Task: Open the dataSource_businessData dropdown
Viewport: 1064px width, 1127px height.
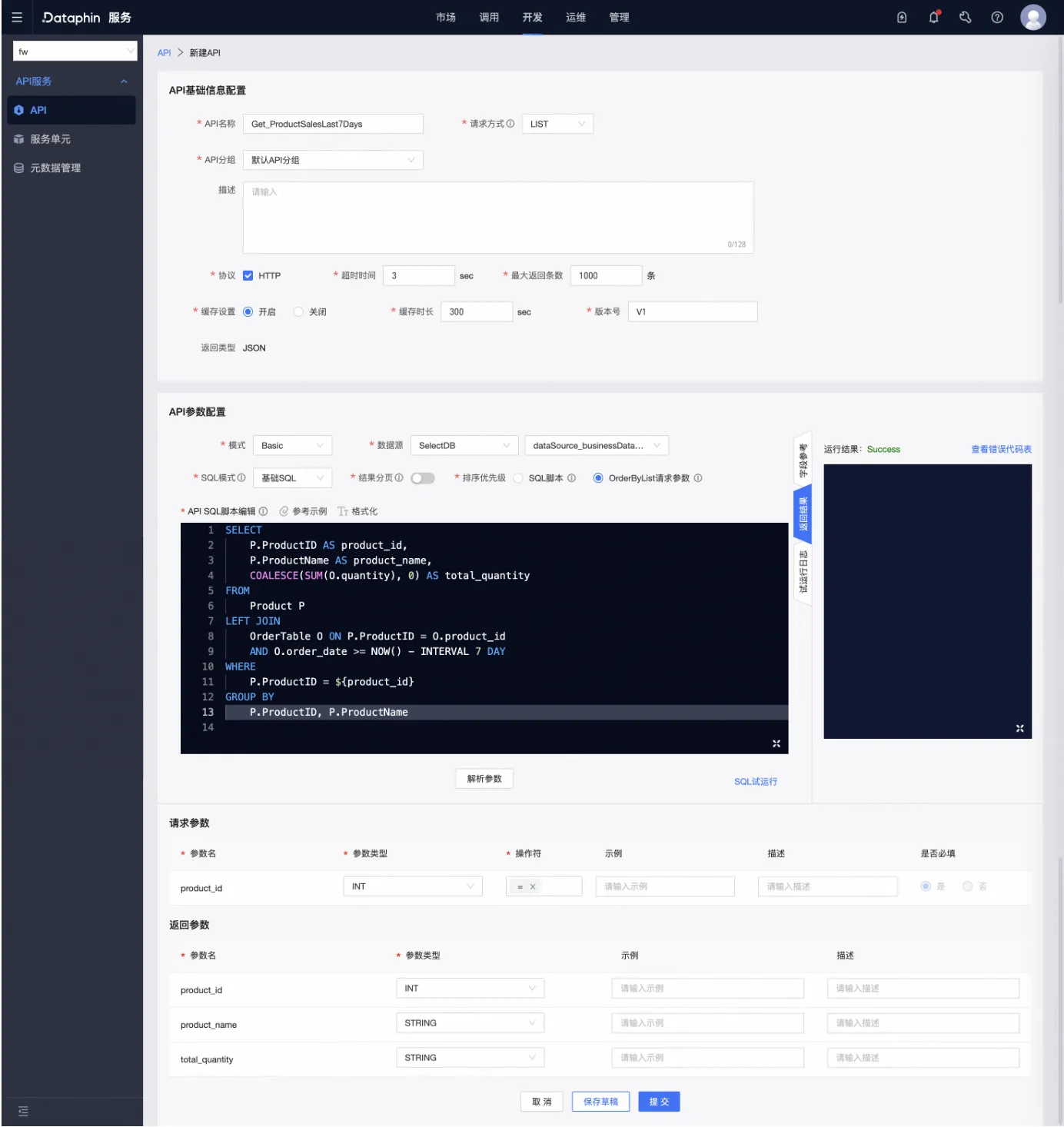Action: click(x=597, y=445)
